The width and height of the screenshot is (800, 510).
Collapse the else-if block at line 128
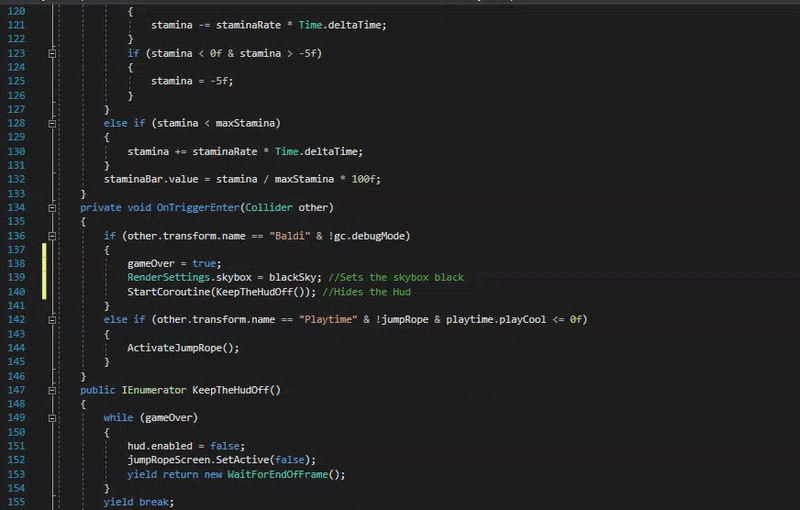(x=52, y=123)
